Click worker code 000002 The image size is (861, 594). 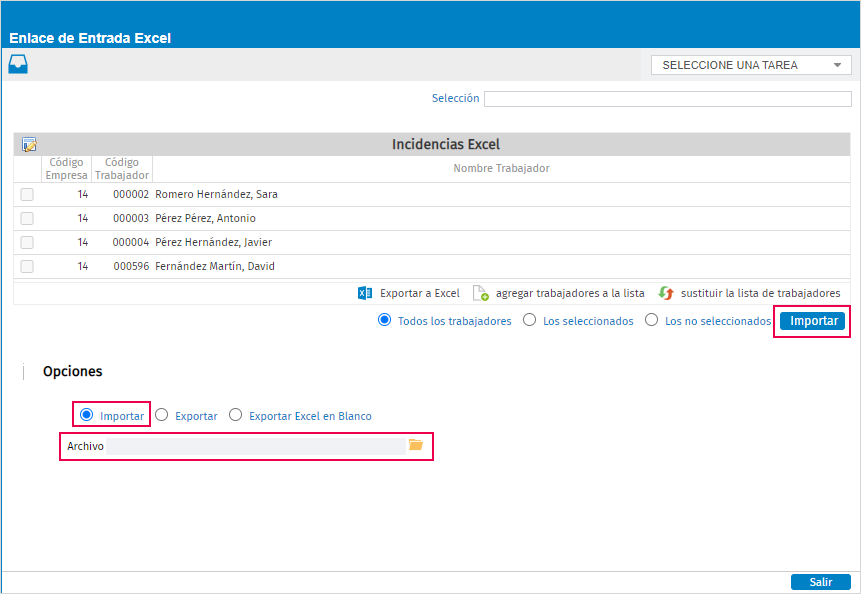131,194
